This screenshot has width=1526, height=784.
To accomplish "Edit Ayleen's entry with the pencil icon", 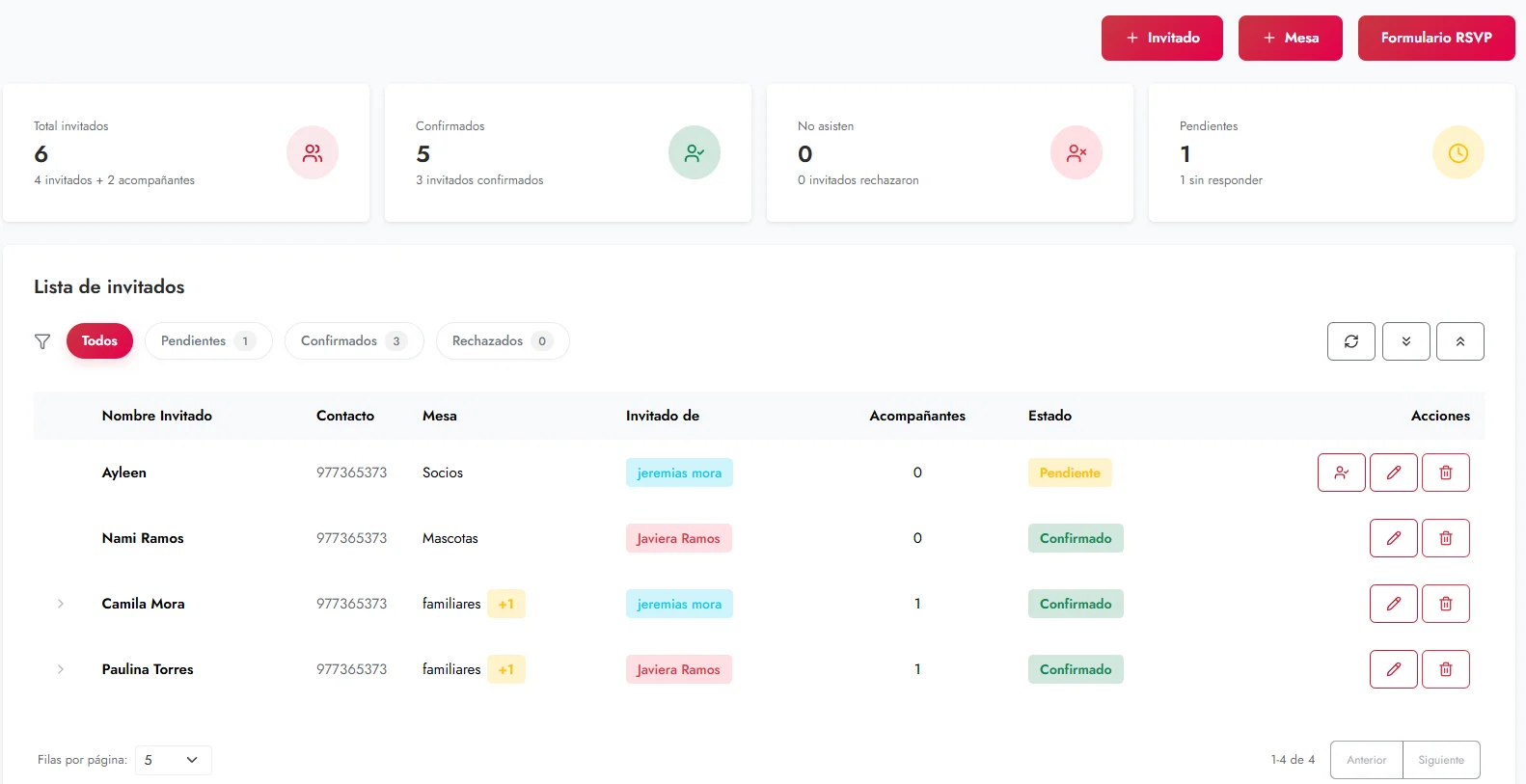I will [x=1393, y=473].
